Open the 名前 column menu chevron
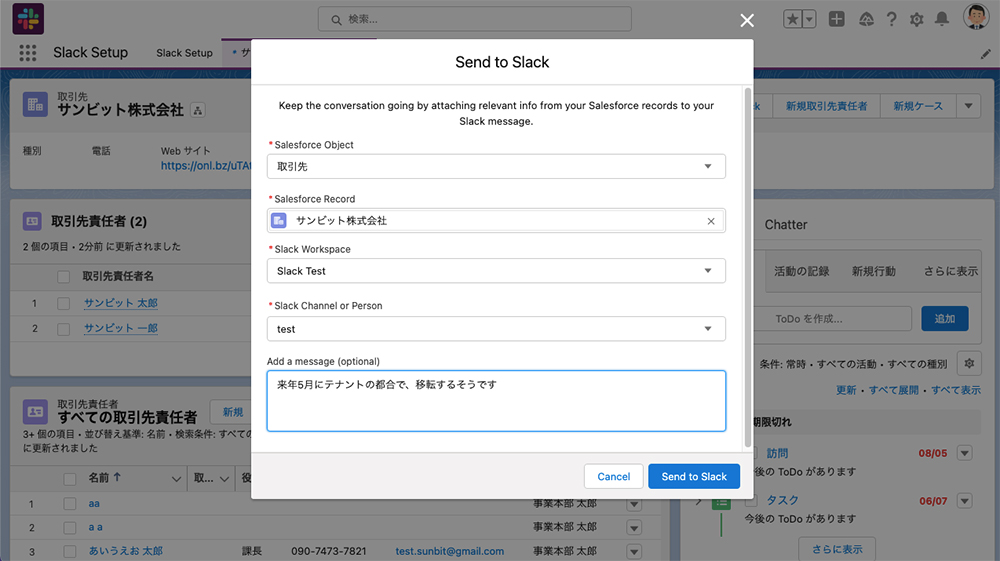 pyautogui.click(x=176, y=479)
